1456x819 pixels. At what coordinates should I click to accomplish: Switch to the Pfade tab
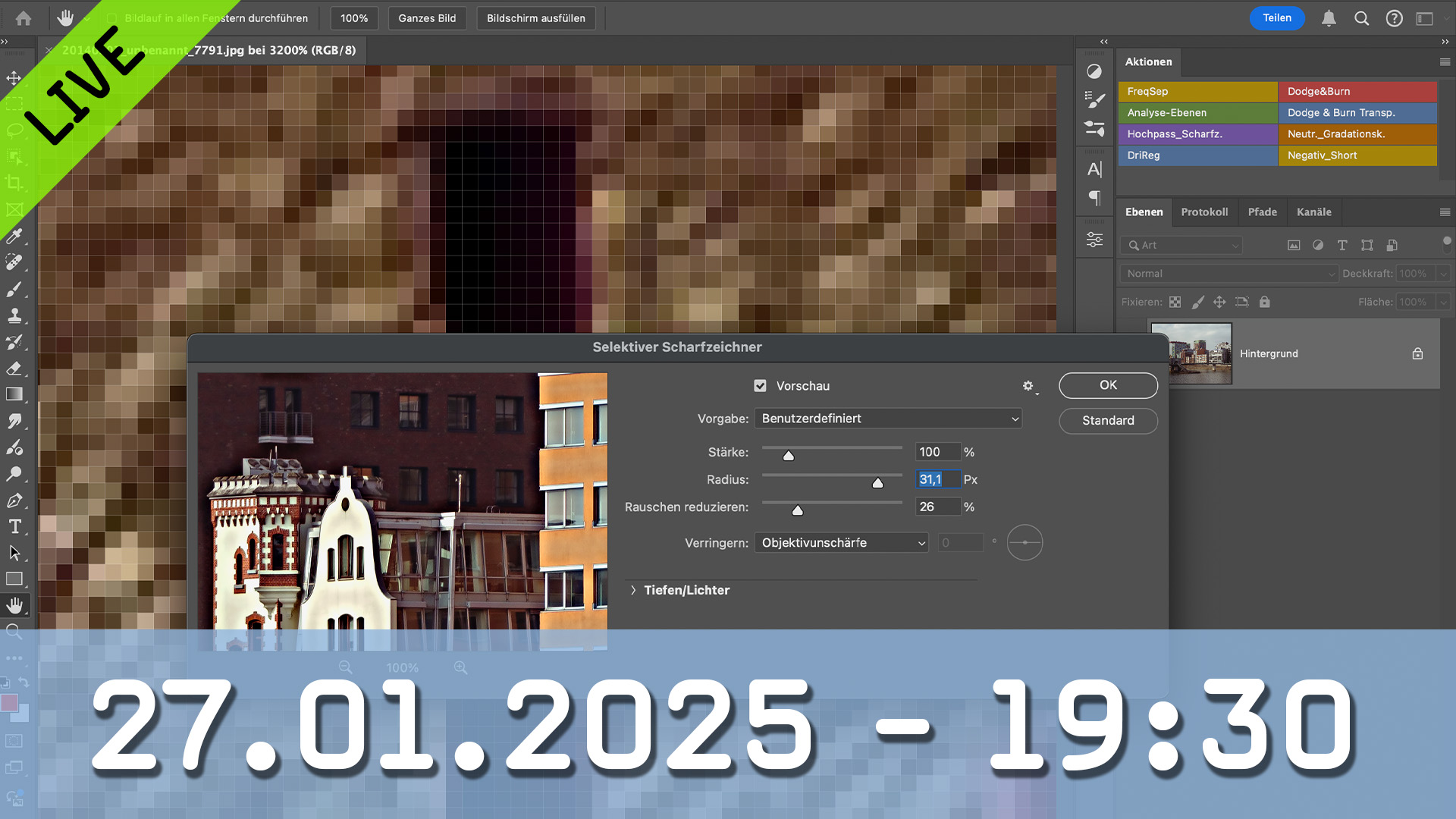(x=1262, y=212)
